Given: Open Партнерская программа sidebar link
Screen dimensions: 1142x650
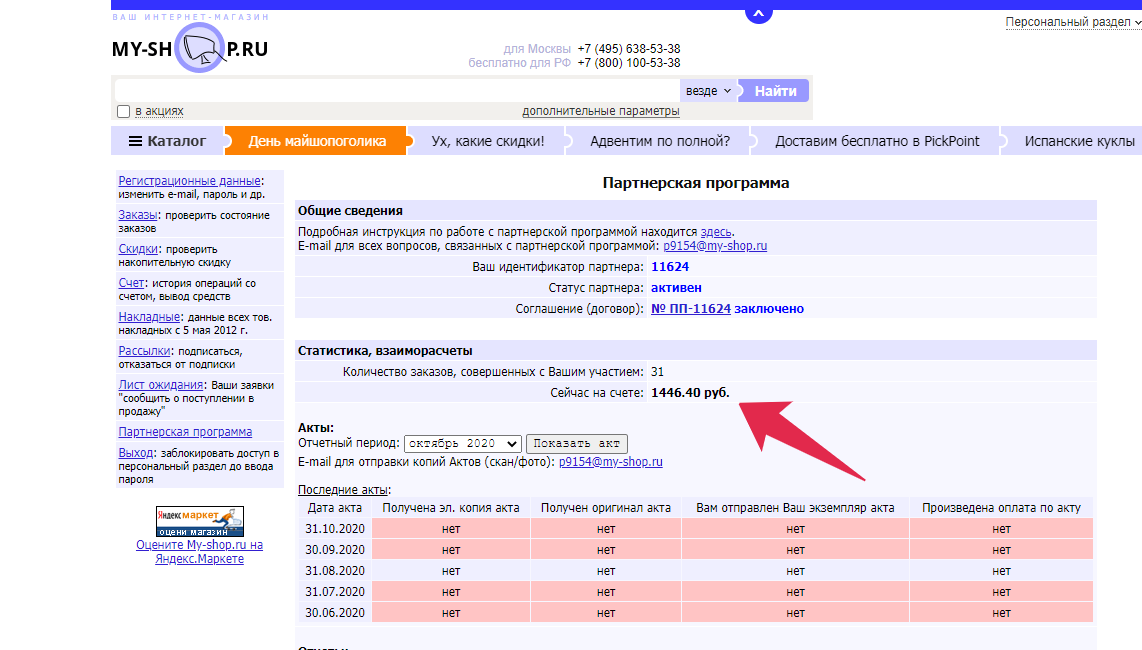Looking at the screenshot, I should pos(185,431).
